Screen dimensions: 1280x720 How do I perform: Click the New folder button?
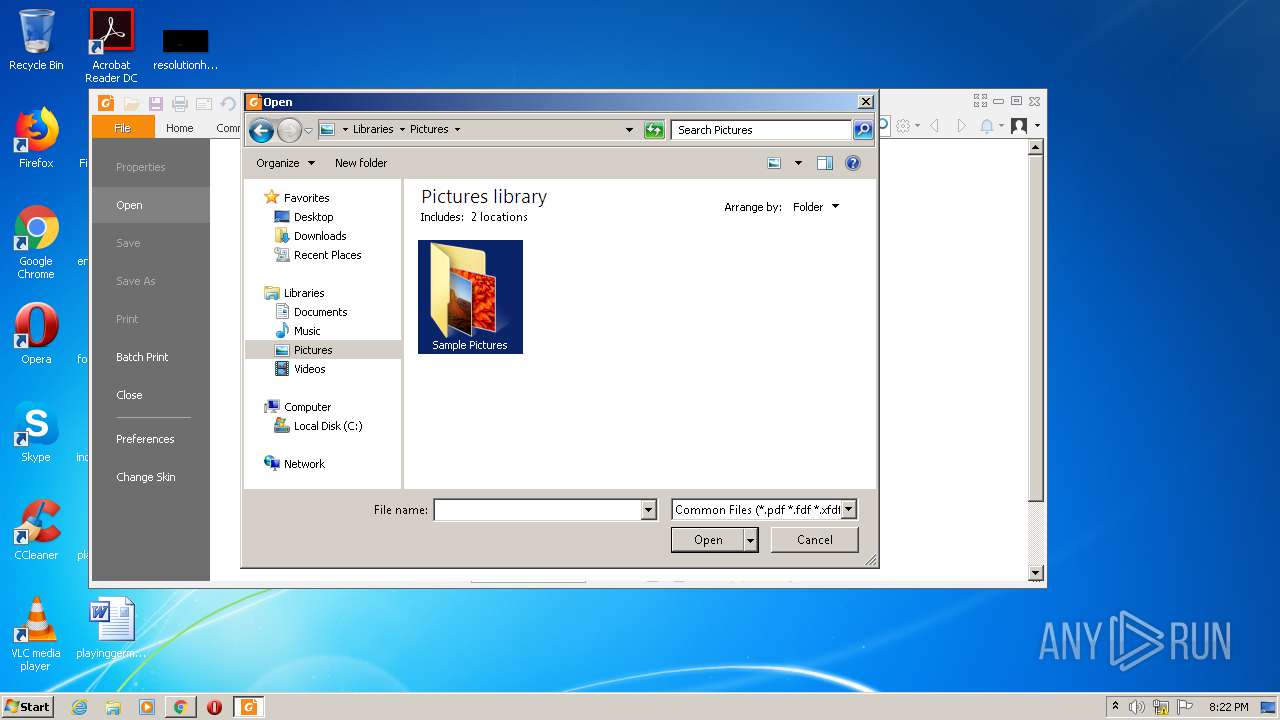click(x=361, y=163)
